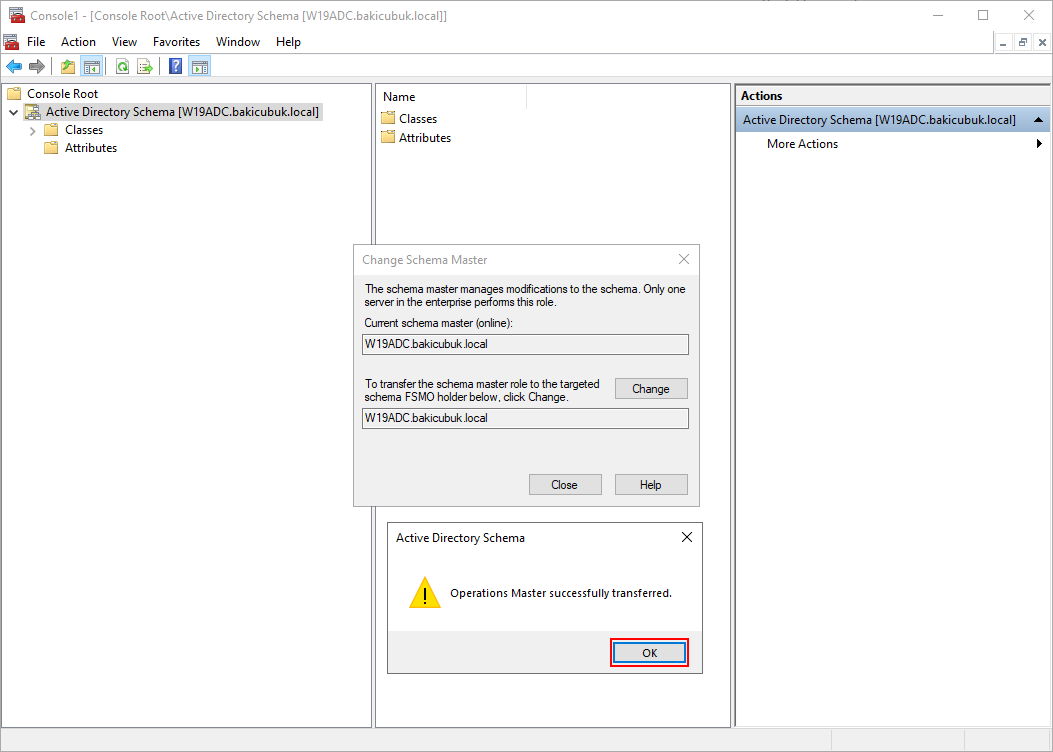Restore down the inner MDI console window

pos(1023,42)
